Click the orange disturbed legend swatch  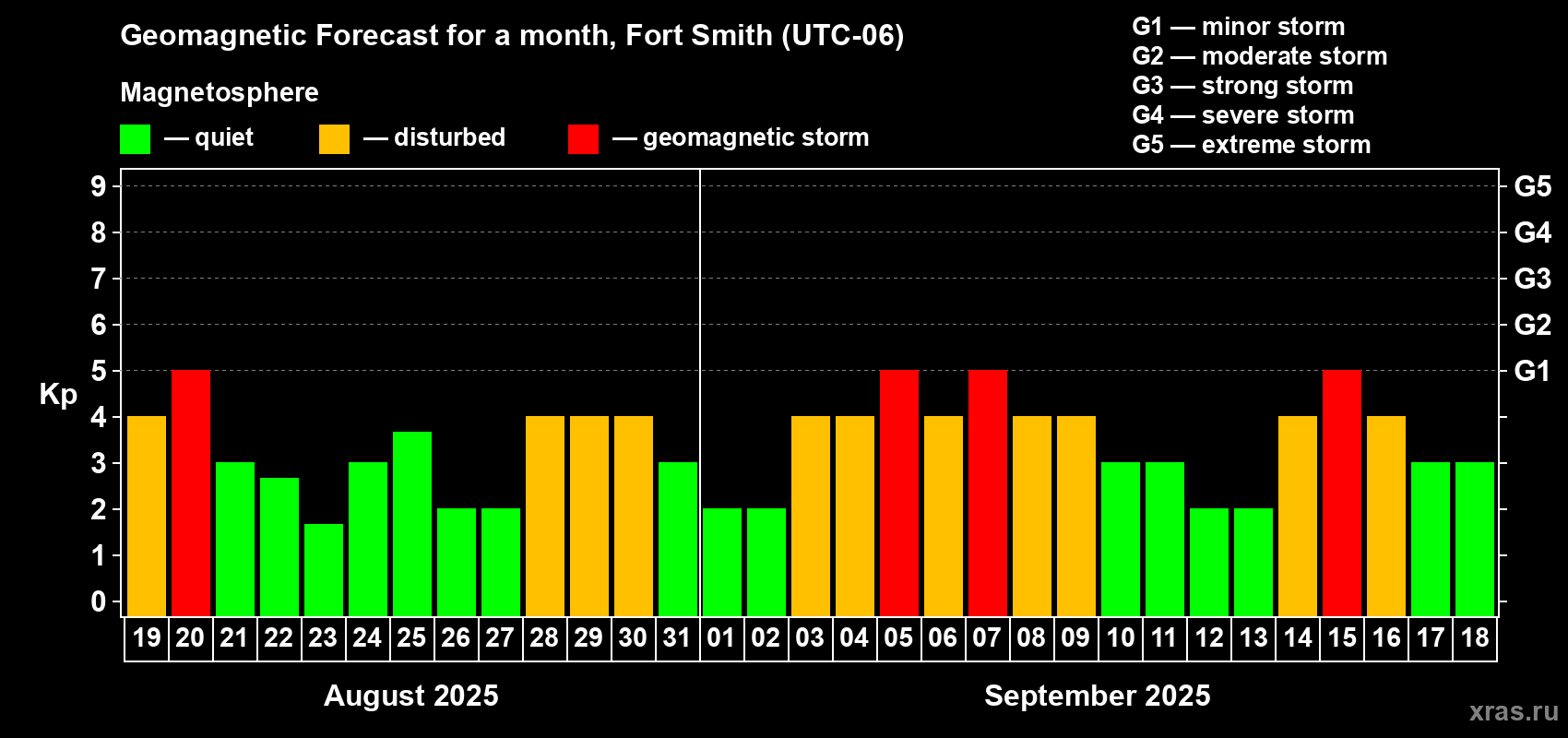click(x=334, y=139)
